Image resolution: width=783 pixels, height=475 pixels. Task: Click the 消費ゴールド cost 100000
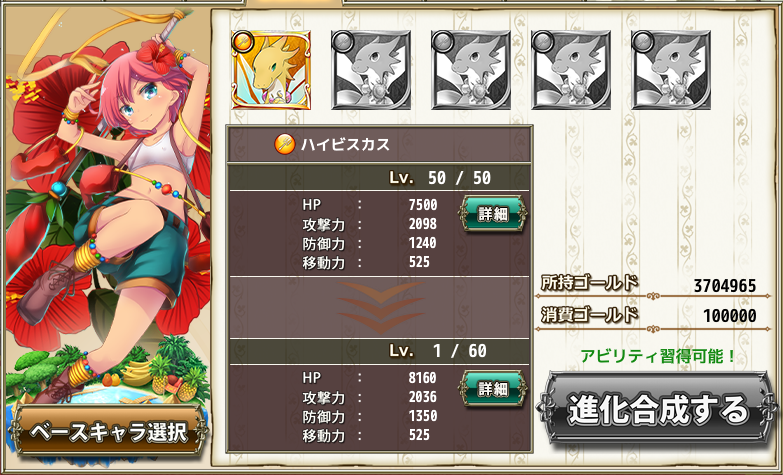[730, 316]
